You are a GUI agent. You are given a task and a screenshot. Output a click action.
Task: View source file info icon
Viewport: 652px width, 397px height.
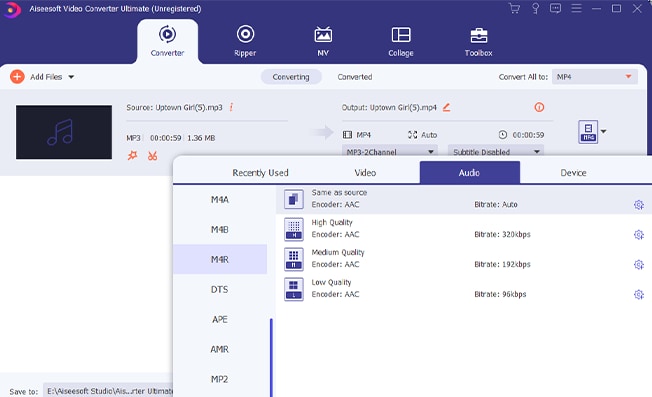click(231, 107)
